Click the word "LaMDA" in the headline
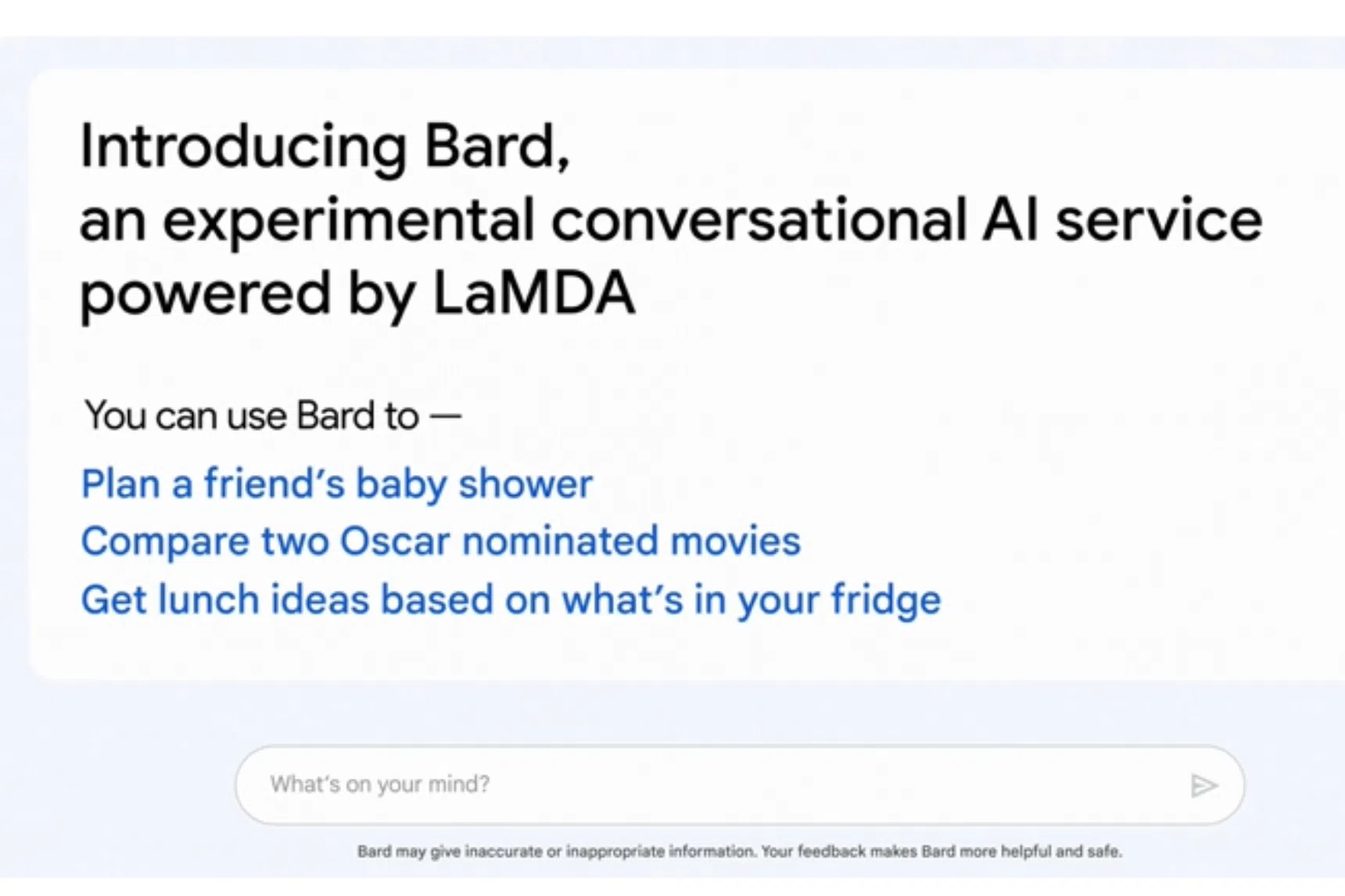This screenshot has width=1345, height=896. 533,293
